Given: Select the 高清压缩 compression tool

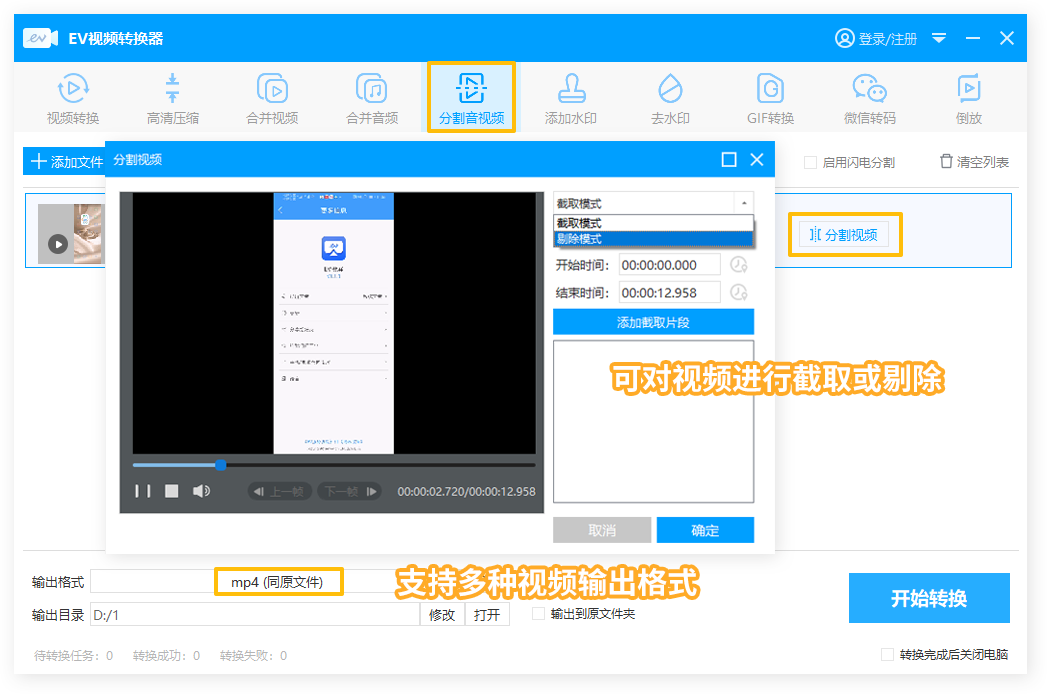Looking at the screenshot, I should click(x=173, y=99).
